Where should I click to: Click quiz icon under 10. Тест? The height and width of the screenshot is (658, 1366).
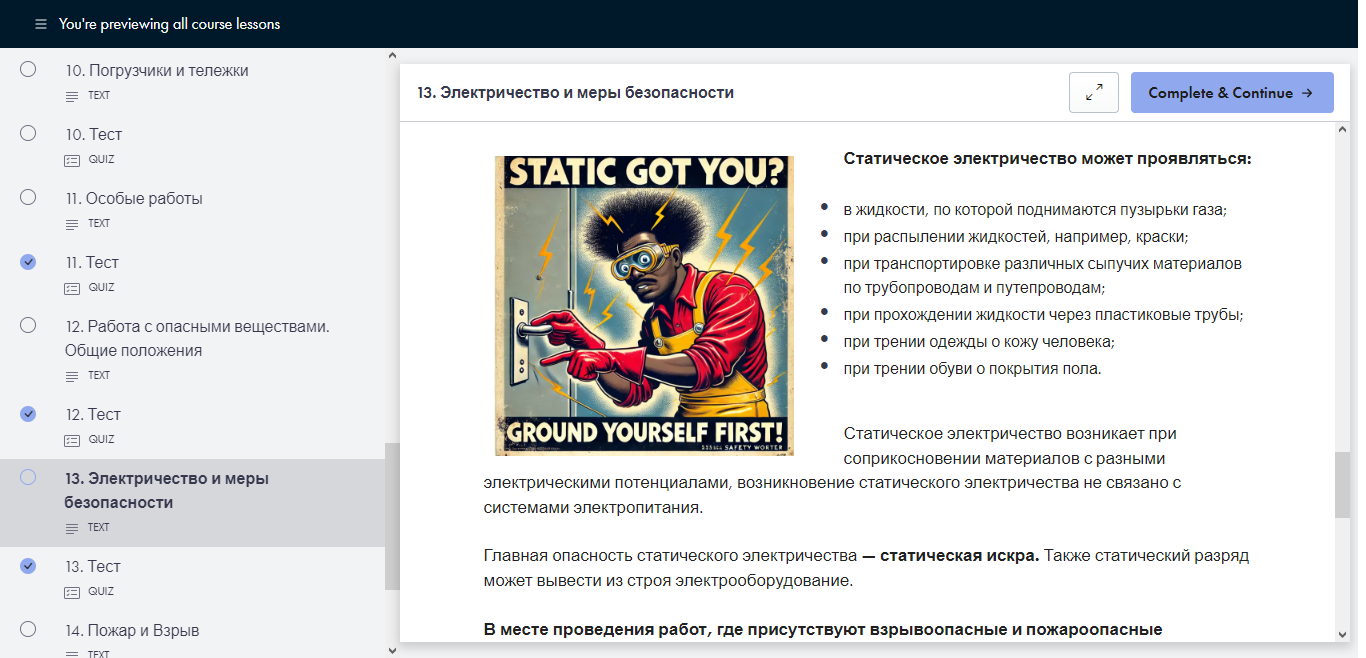click(x=71, y=160)
